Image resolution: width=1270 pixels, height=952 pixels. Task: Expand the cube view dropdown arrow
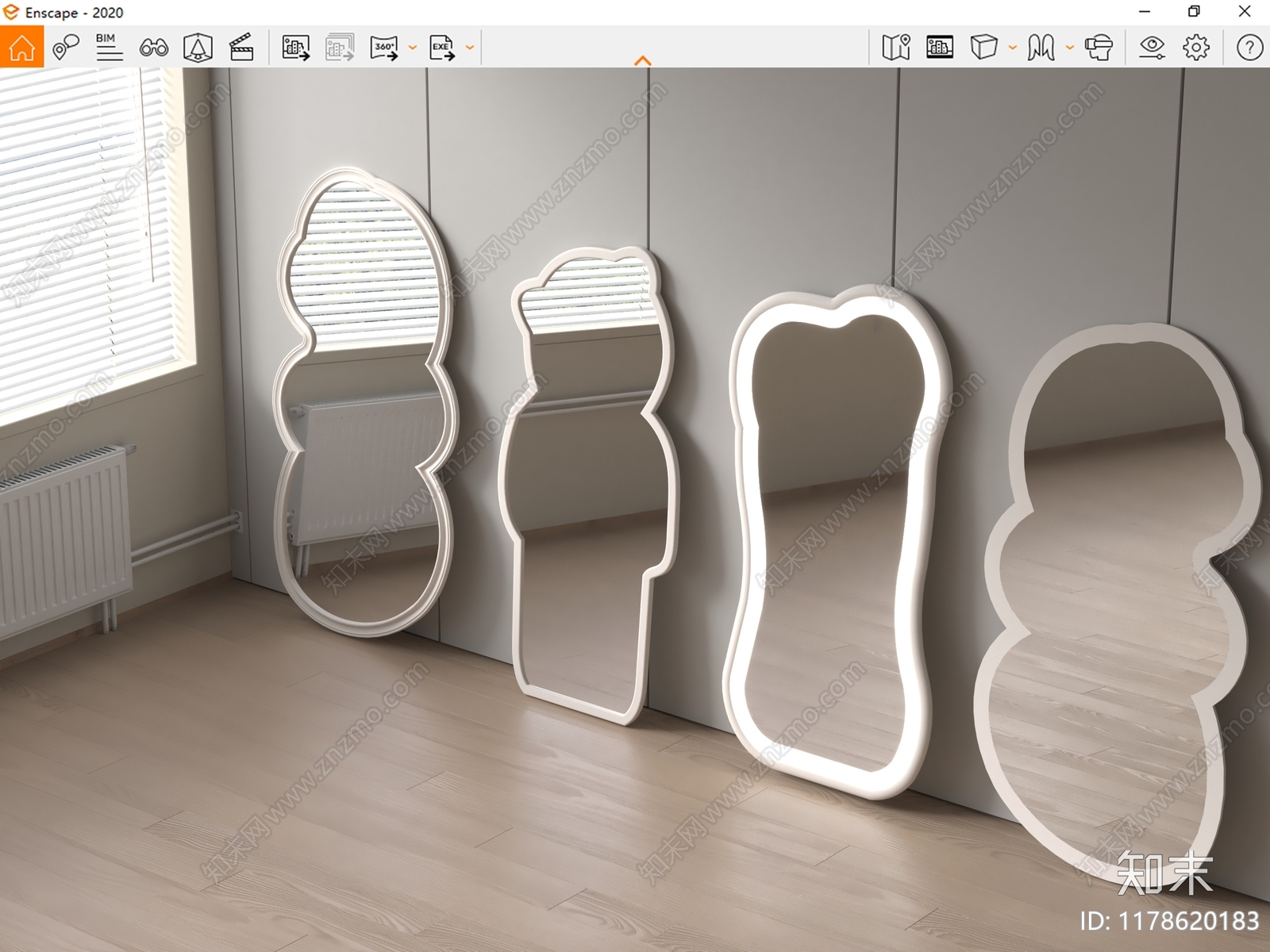(1012, 48)
